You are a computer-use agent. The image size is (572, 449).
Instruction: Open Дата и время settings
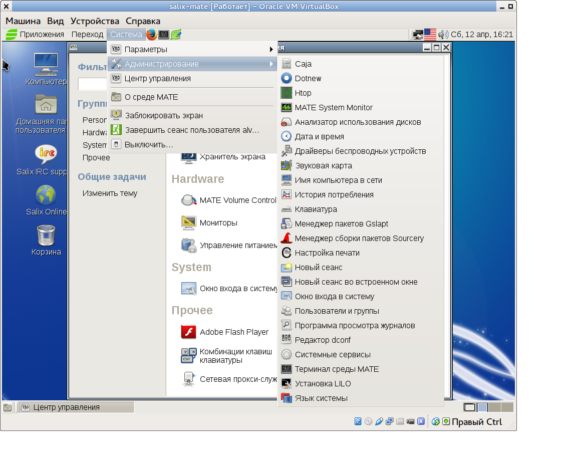(x=360, y=137)
